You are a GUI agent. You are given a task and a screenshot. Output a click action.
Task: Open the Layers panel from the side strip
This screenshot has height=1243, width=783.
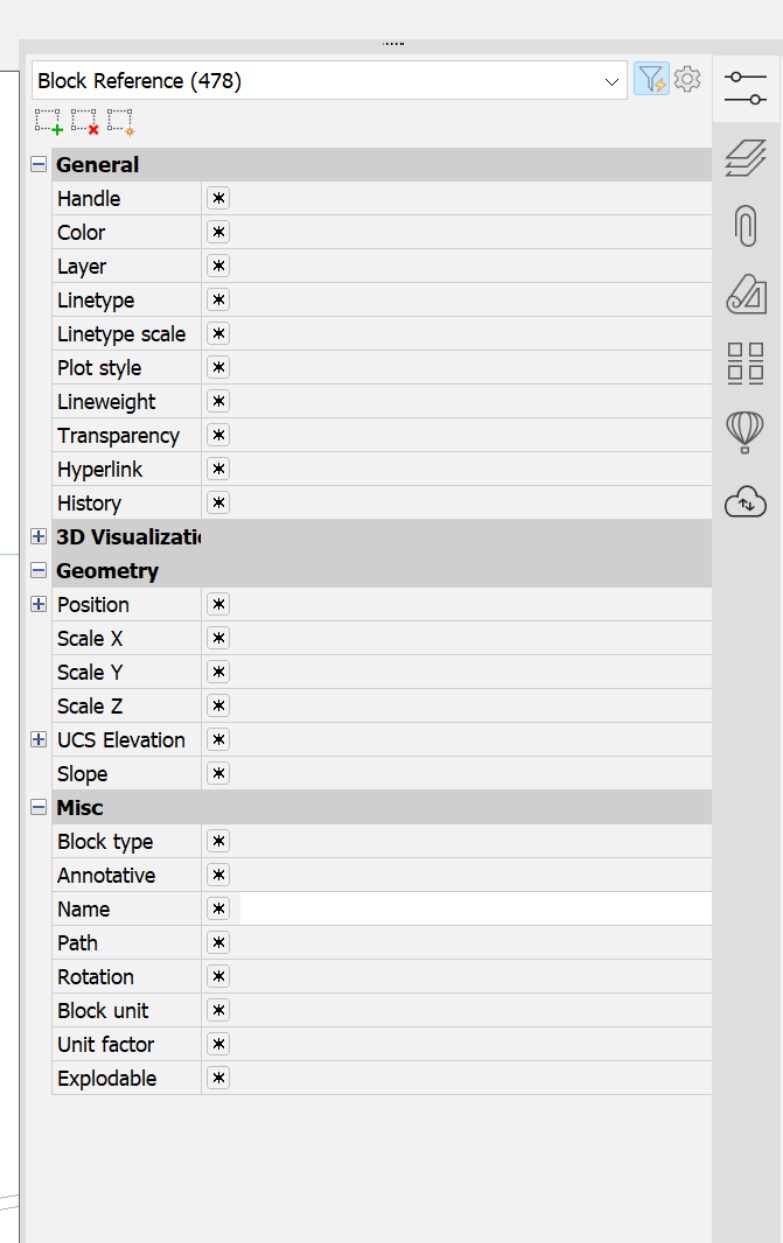(x=745, y=158)
